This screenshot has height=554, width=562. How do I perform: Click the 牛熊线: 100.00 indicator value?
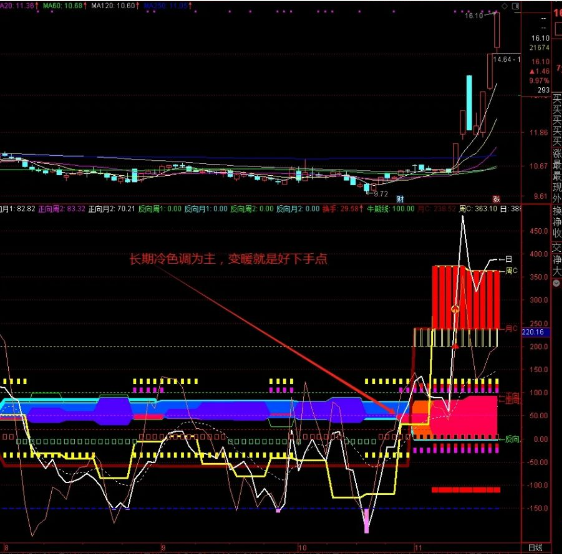(x=391, y=209)
